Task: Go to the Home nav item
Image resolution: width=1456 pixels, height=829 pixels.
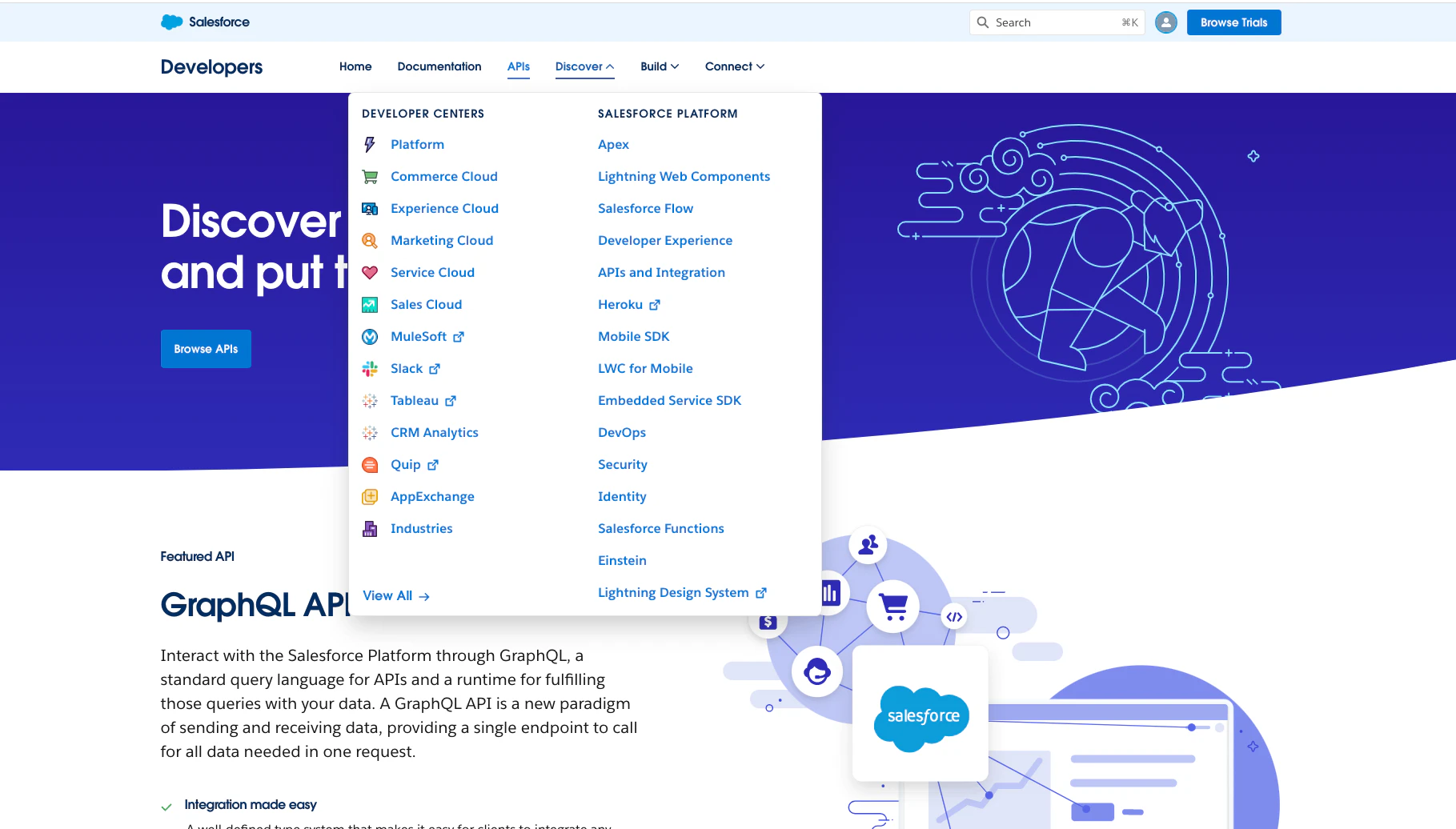Action: [355, 66]
